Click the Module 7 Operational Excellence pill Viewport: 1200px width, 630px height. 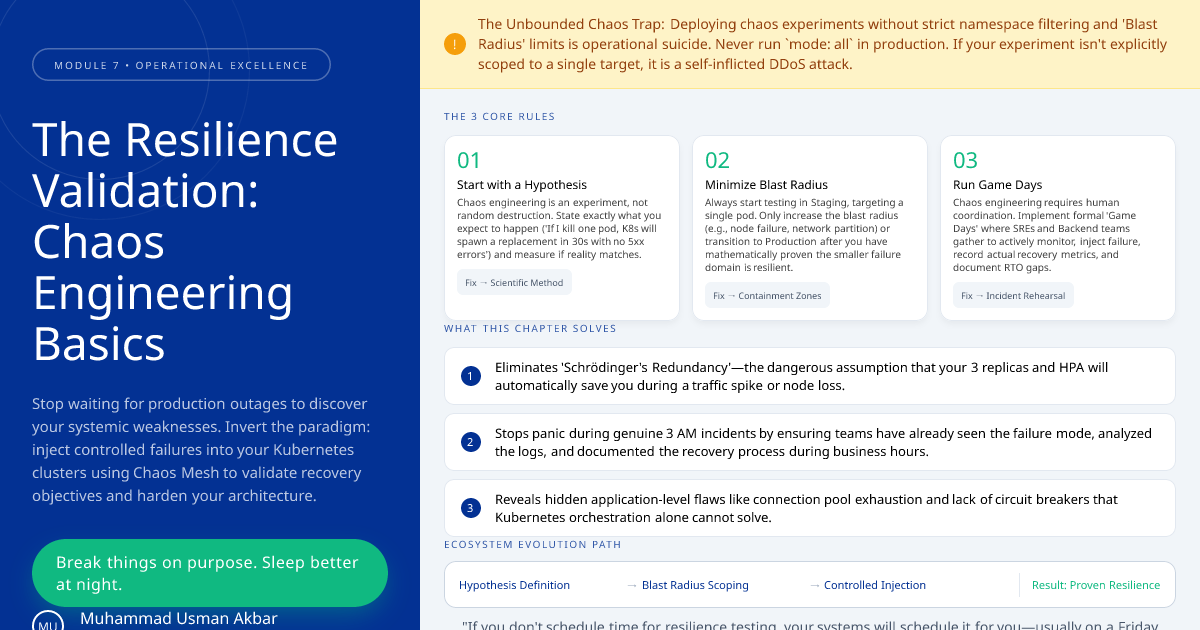pyautogui.click(x=181, y=65)
